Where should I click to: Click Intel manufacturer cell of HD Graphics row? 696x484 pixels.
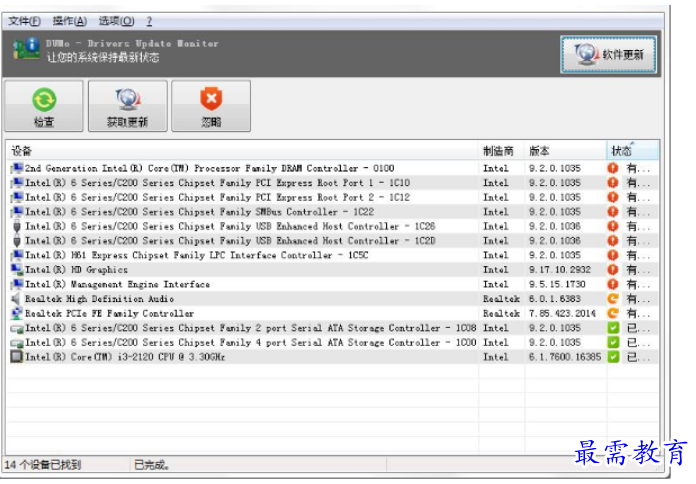point(495,270)
